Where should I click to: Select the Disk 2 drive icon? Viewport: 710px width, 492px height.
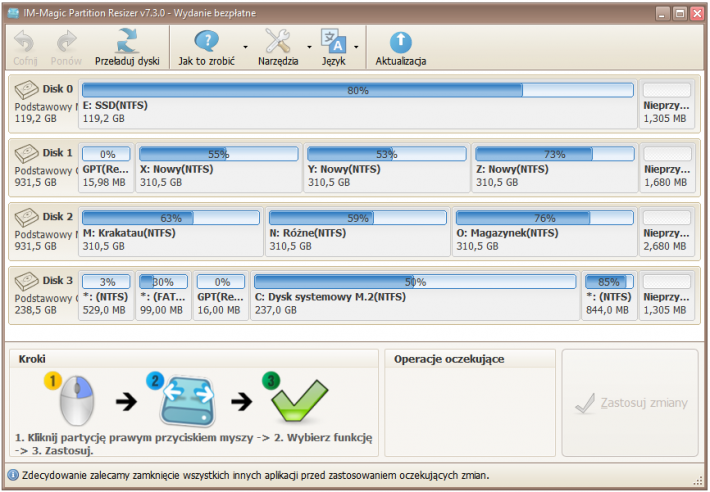[27, 217]
